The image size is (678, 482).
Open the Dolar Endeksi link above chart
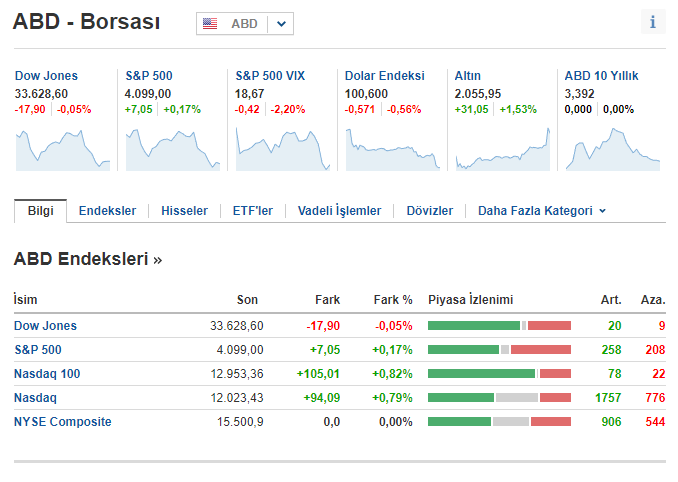384,76
